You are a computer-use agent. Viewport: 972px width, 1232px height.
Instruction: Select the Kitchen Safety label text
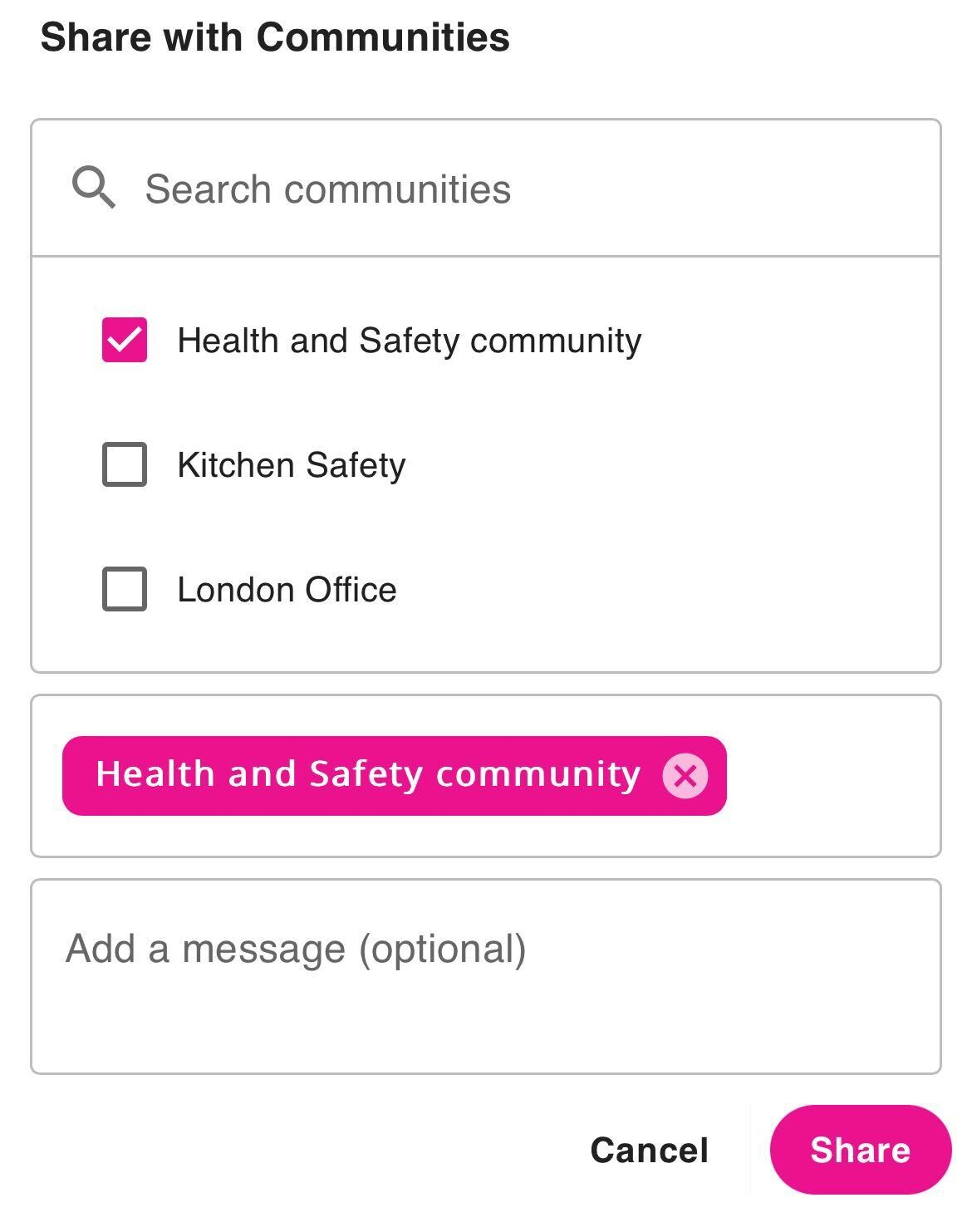pos(291,465)
